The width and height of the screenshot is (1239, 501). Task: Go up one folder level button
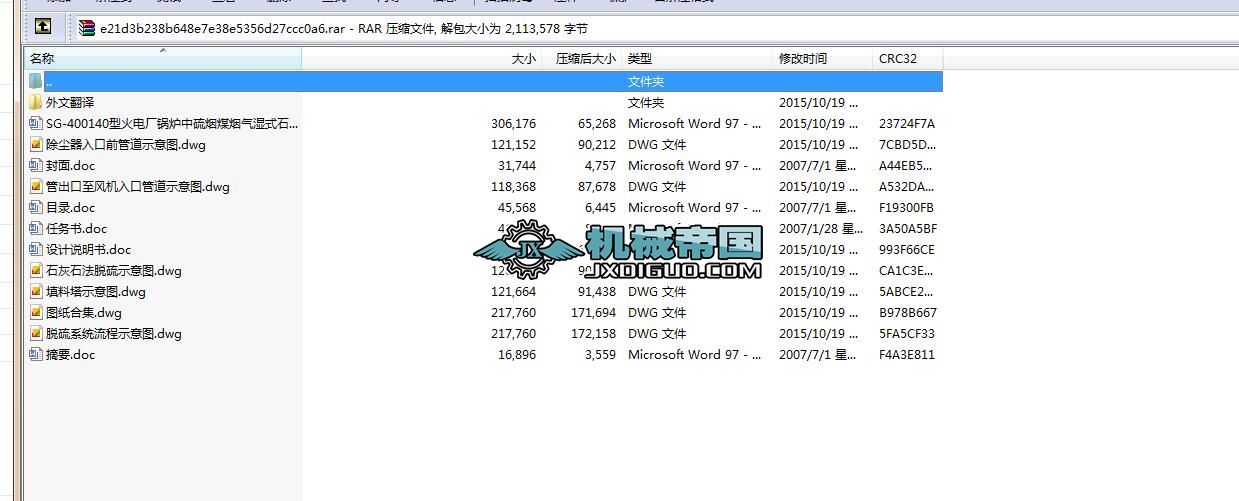click(43, 27)
